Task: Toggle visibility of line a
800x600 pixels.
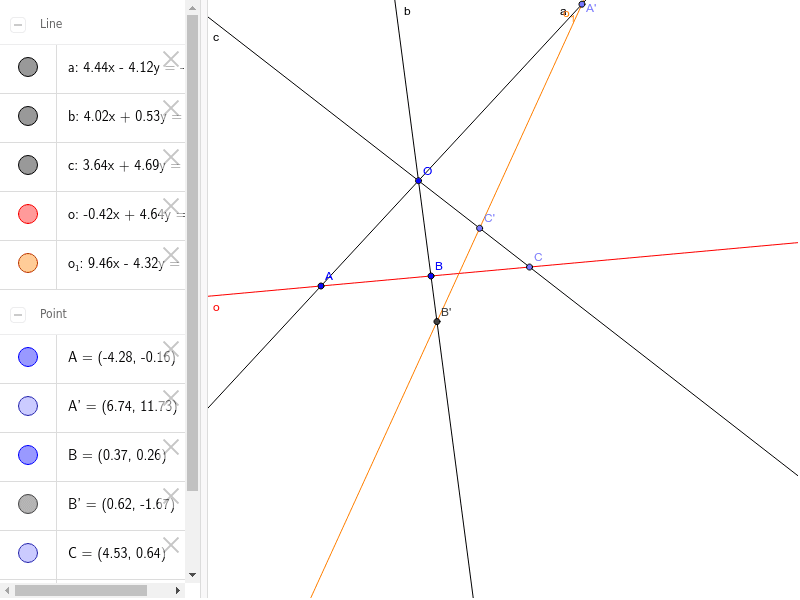Action: pyautogui.click(x=28, y=67)
